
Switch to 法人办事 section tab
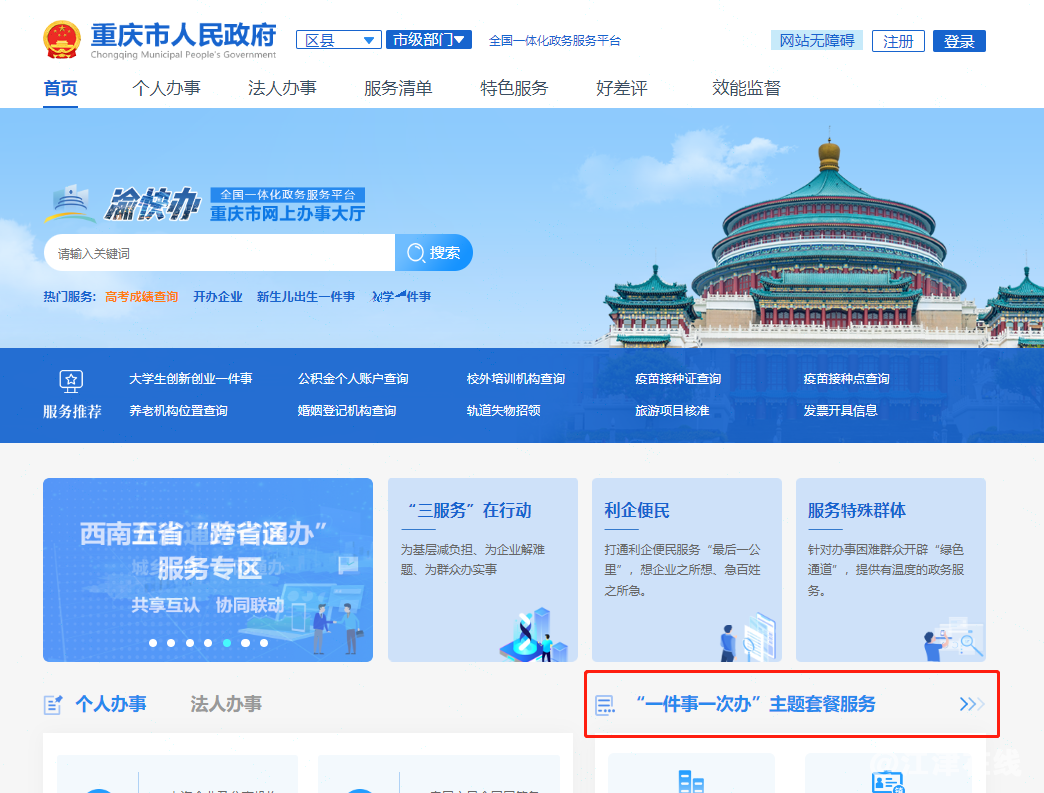tap(226, 704)
